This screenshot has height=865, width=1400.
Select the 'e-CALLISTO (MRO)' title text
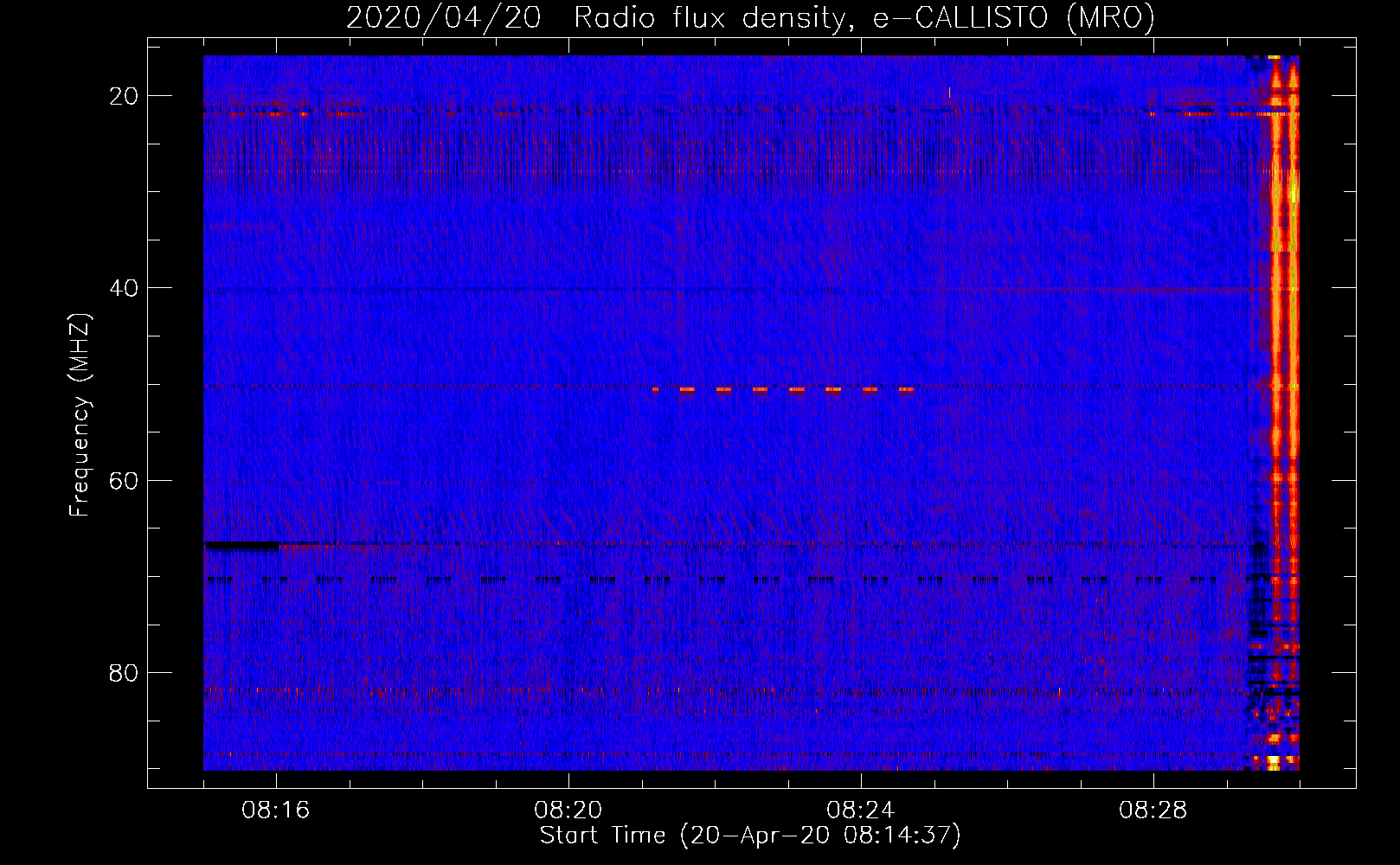point(1014,17)
